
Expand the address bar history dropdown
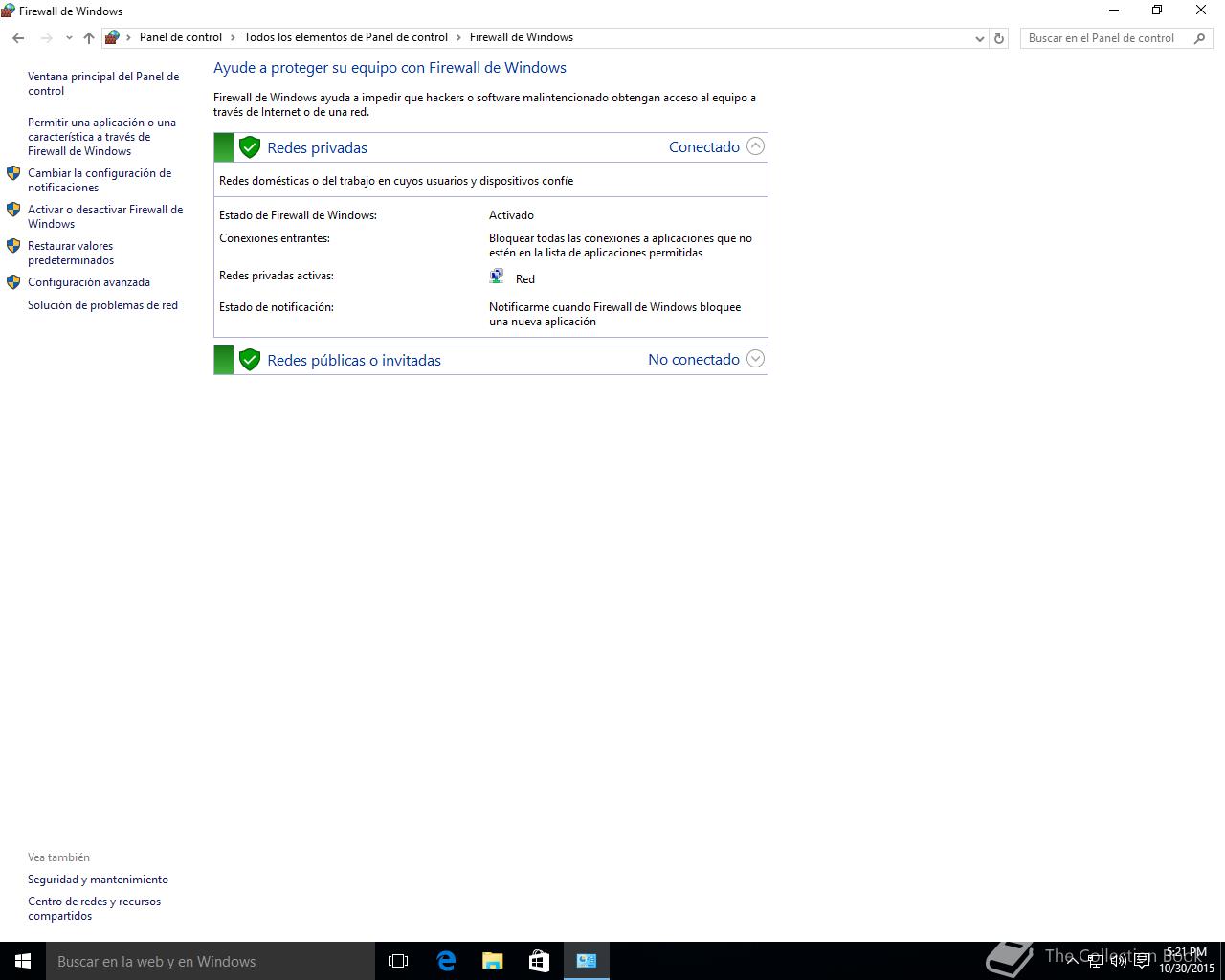[x=979, y=38]
